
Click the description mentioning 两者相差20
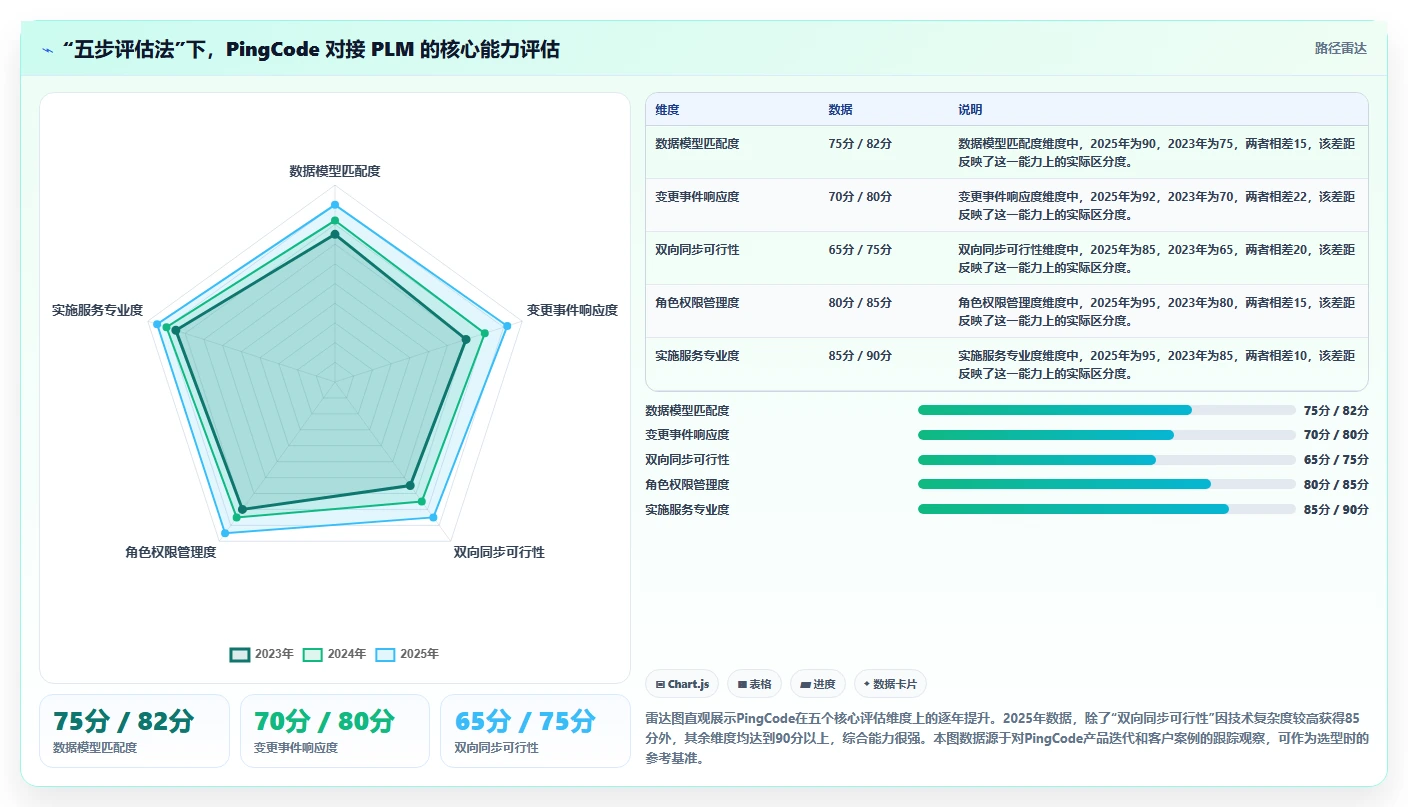click(1157, 258)
